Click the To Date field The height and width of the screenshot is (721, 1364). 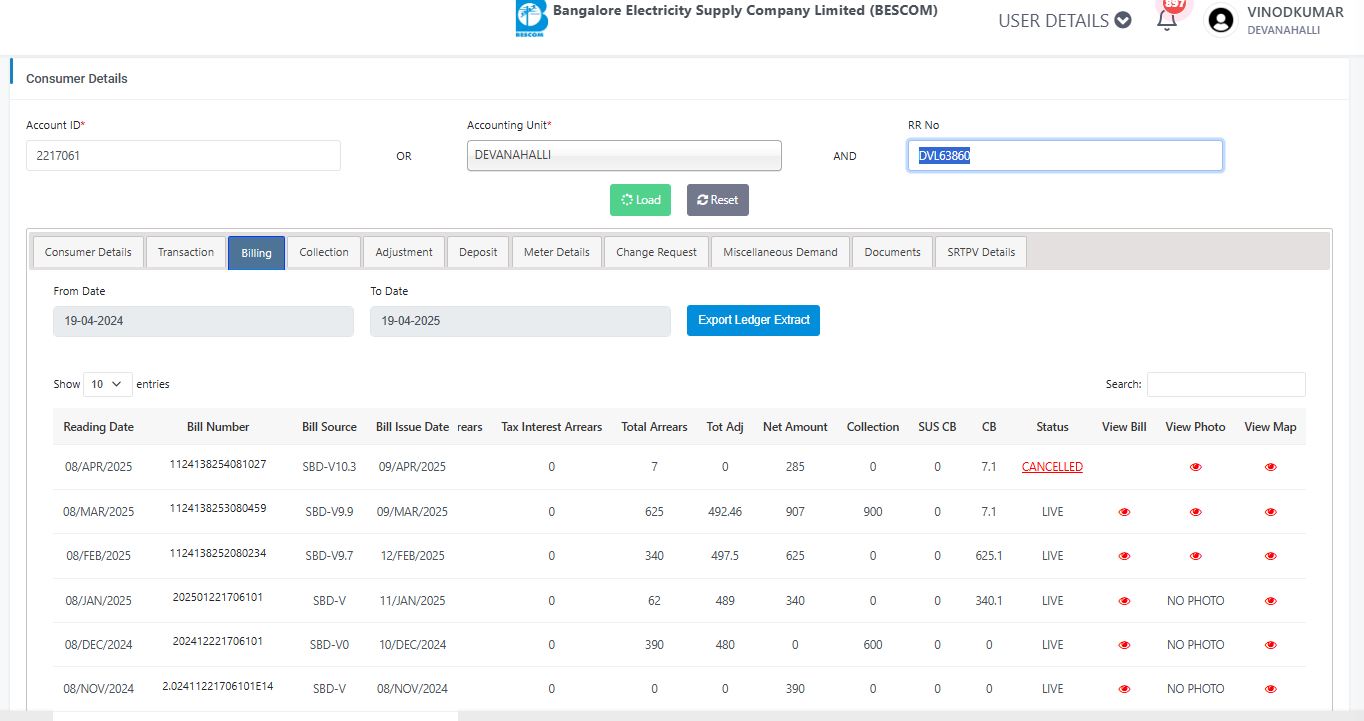[520, 321]
